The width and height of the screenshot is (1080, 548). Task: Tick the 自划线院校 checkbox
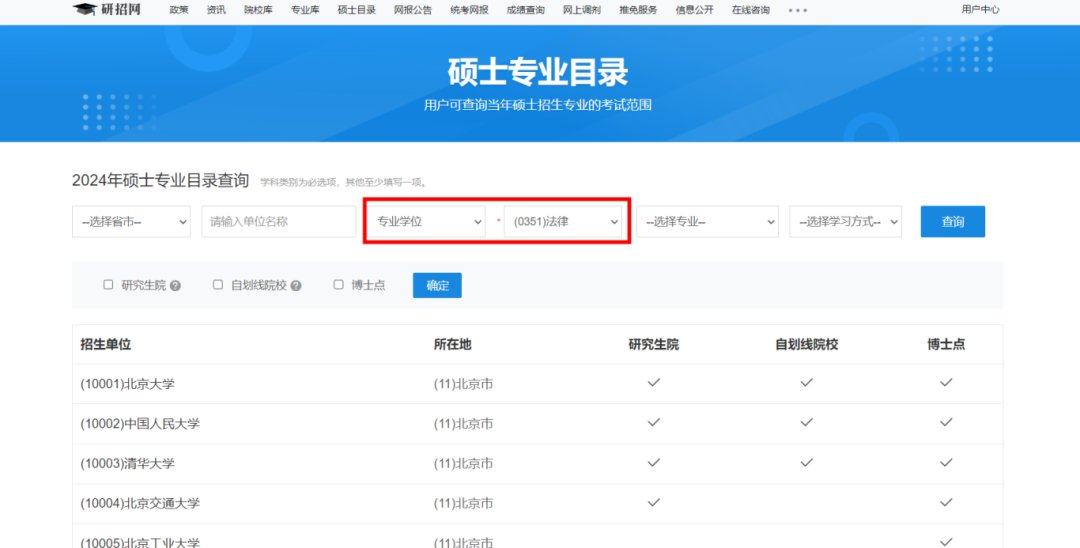pyautogui.click(x=218, y=285)
